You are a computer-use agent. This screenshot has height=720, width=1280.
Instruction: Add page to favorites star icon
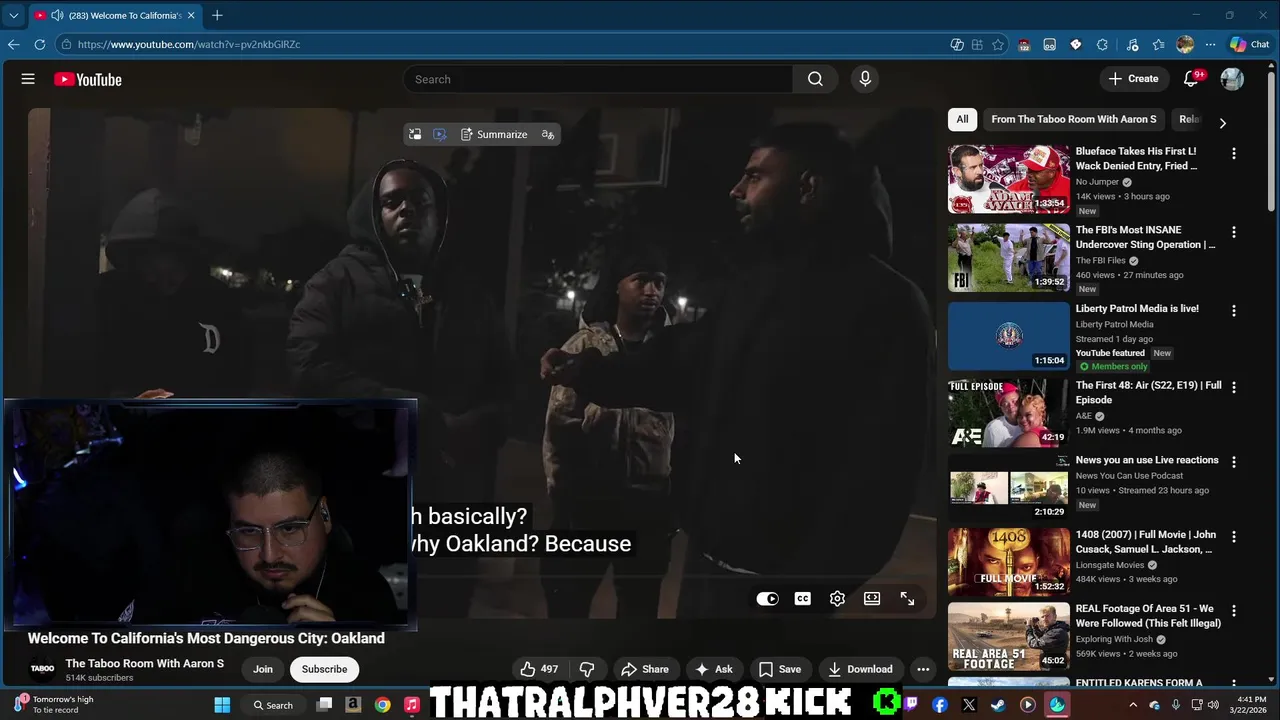click(998, 44)
